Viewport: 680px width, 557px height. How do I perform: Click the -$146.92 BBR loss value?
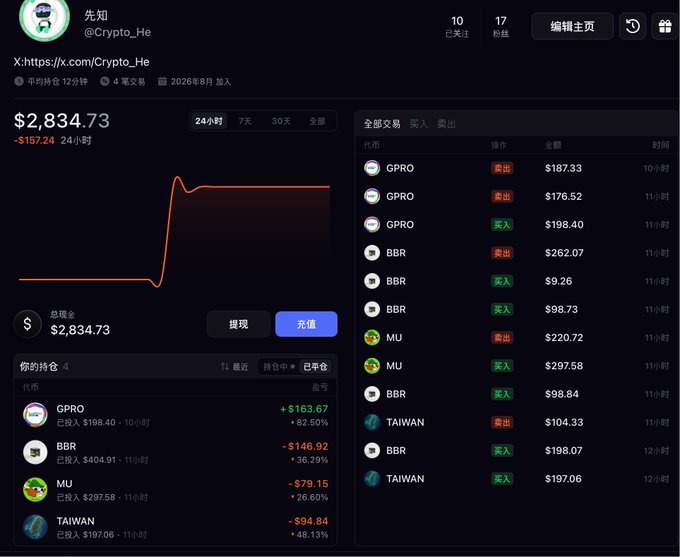click(305, 446)
